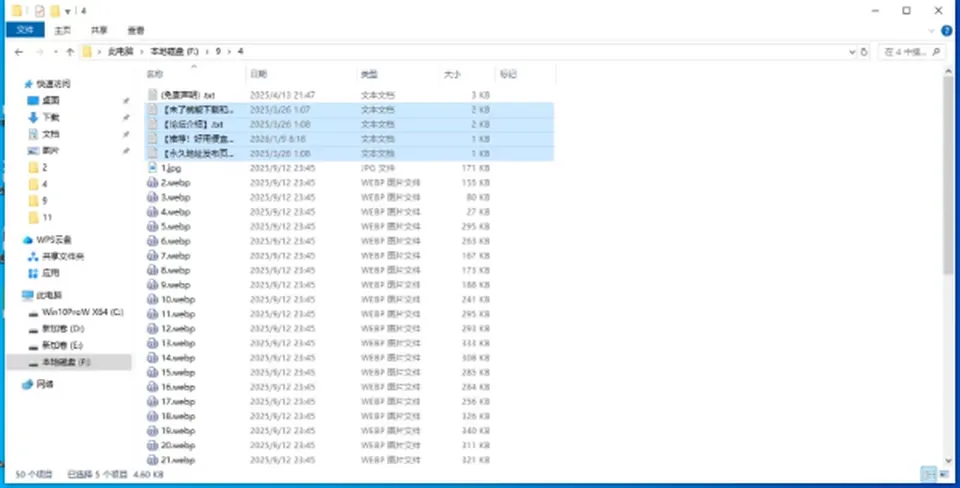The height and width of the screenshot is (488, 960).
Task: Select the 13.webp file
Action: point(178,343)
